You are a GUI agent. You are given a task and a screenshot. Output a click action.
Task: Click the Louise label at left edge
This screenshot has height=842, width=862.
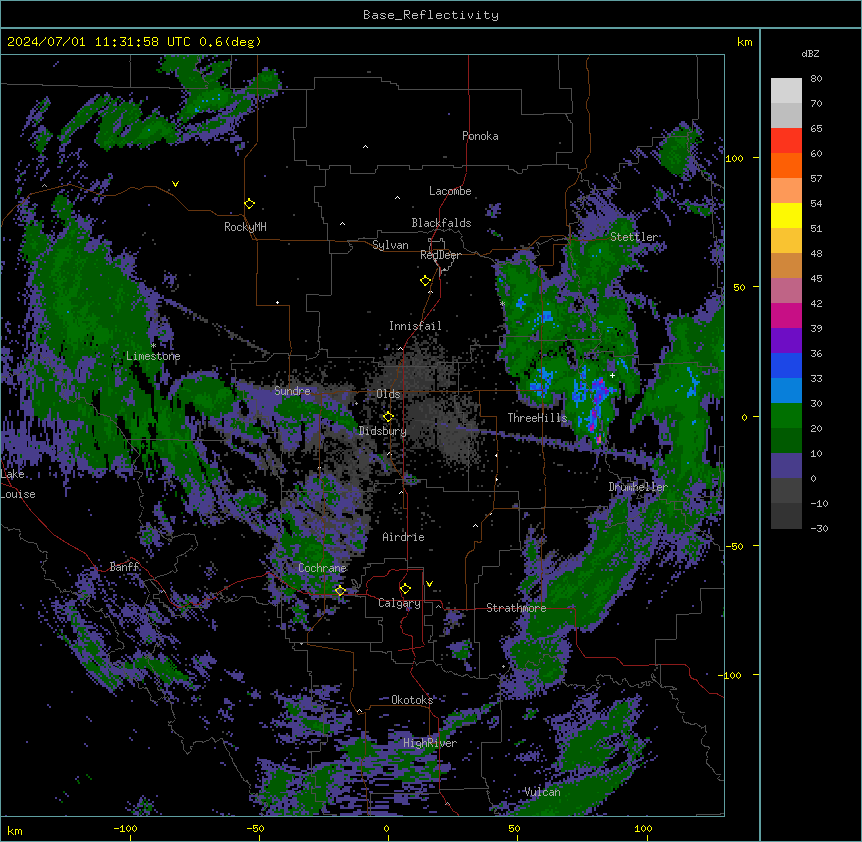coord(18,494)
